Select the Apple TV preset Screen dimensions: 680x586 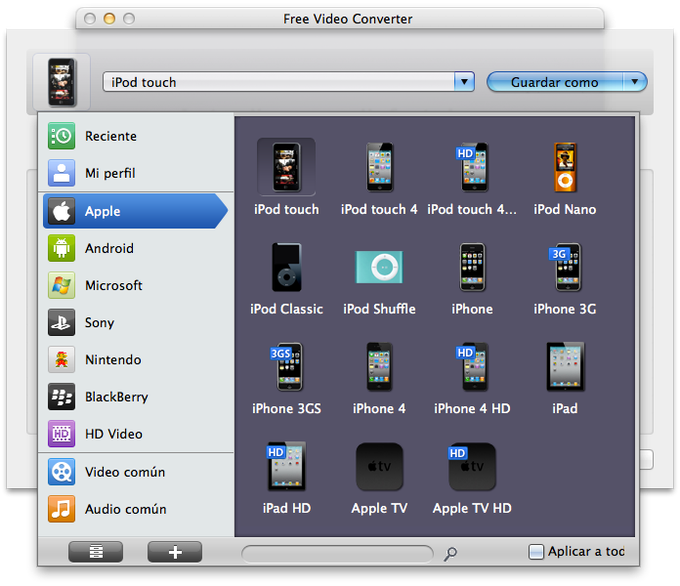(379, 467)
